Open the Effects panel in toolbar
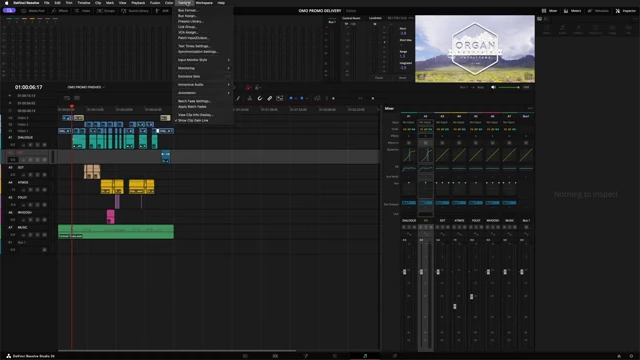Image resolution: width=640 pixels, height=360 pixels. [x=60, y=11]
